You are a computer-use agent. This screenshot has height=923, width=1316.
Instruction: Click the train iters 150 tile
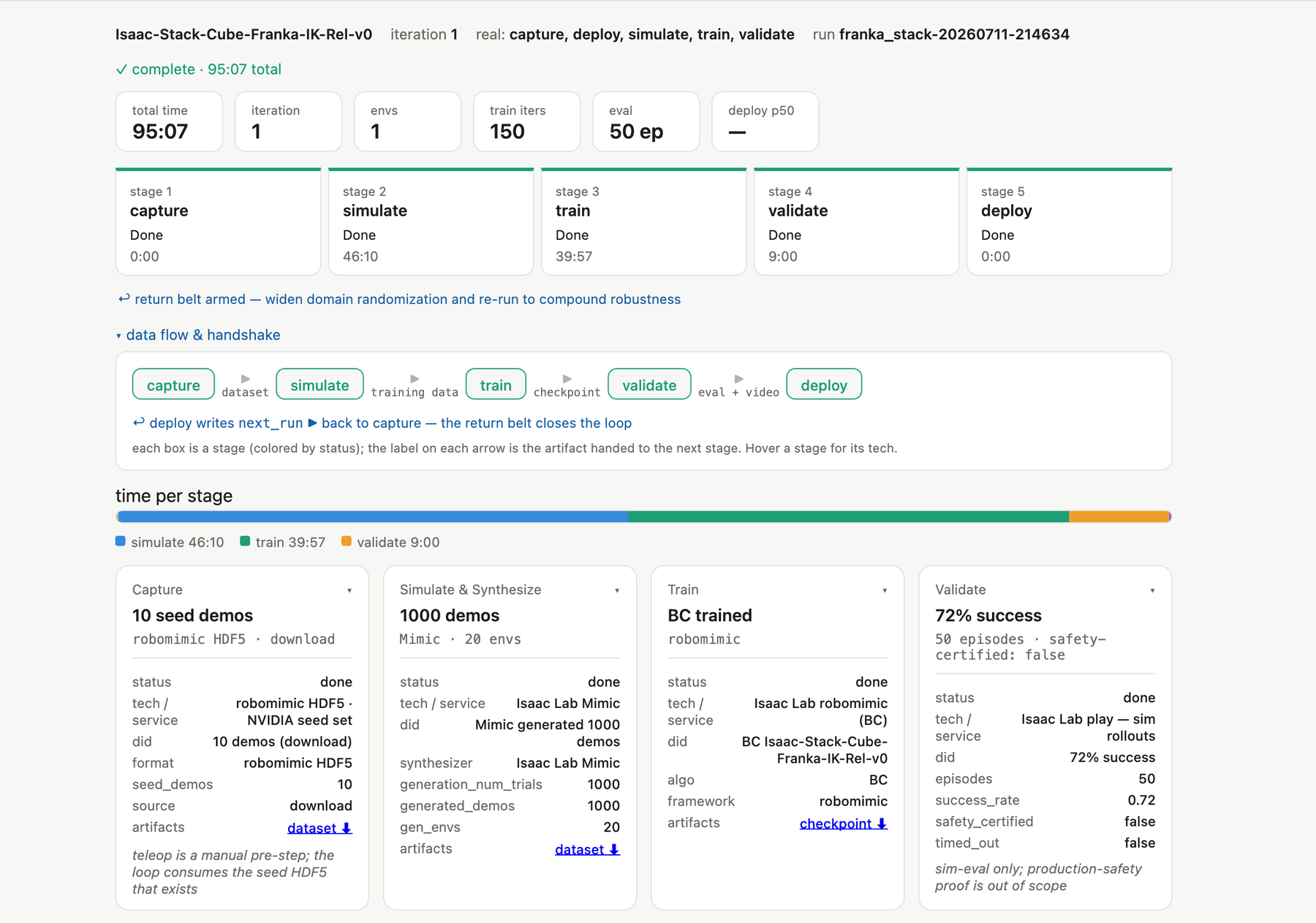[x=526, y=121]
